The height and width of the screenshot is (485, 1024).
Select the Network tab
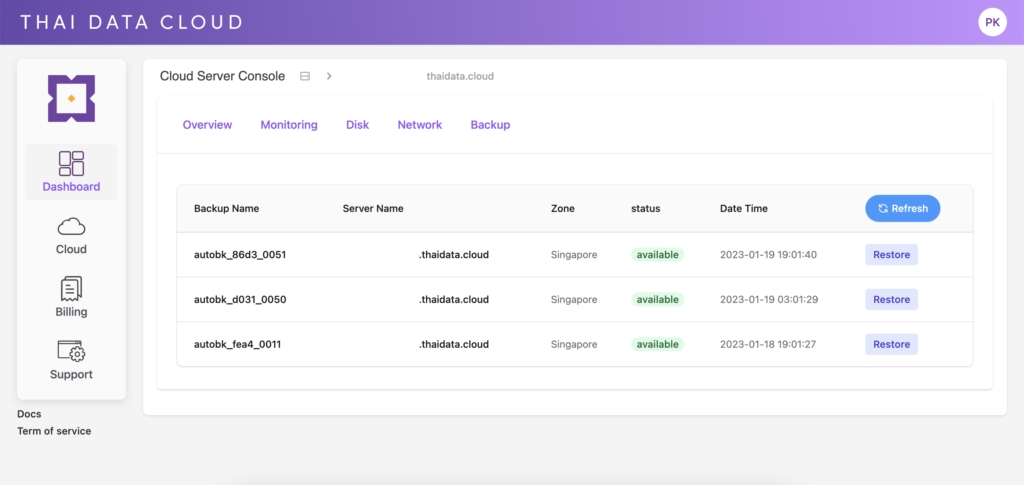(x=419, y=125)
